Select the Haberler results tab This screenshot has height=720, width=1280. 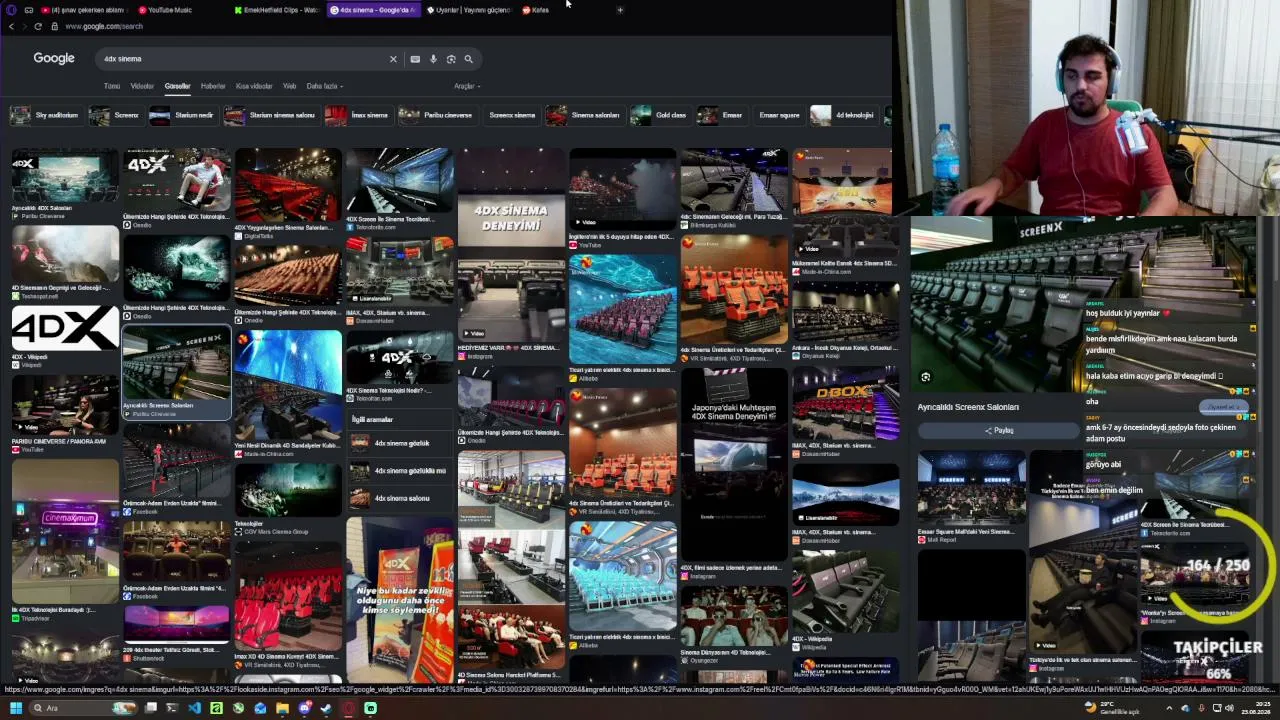tap(213, 86)
